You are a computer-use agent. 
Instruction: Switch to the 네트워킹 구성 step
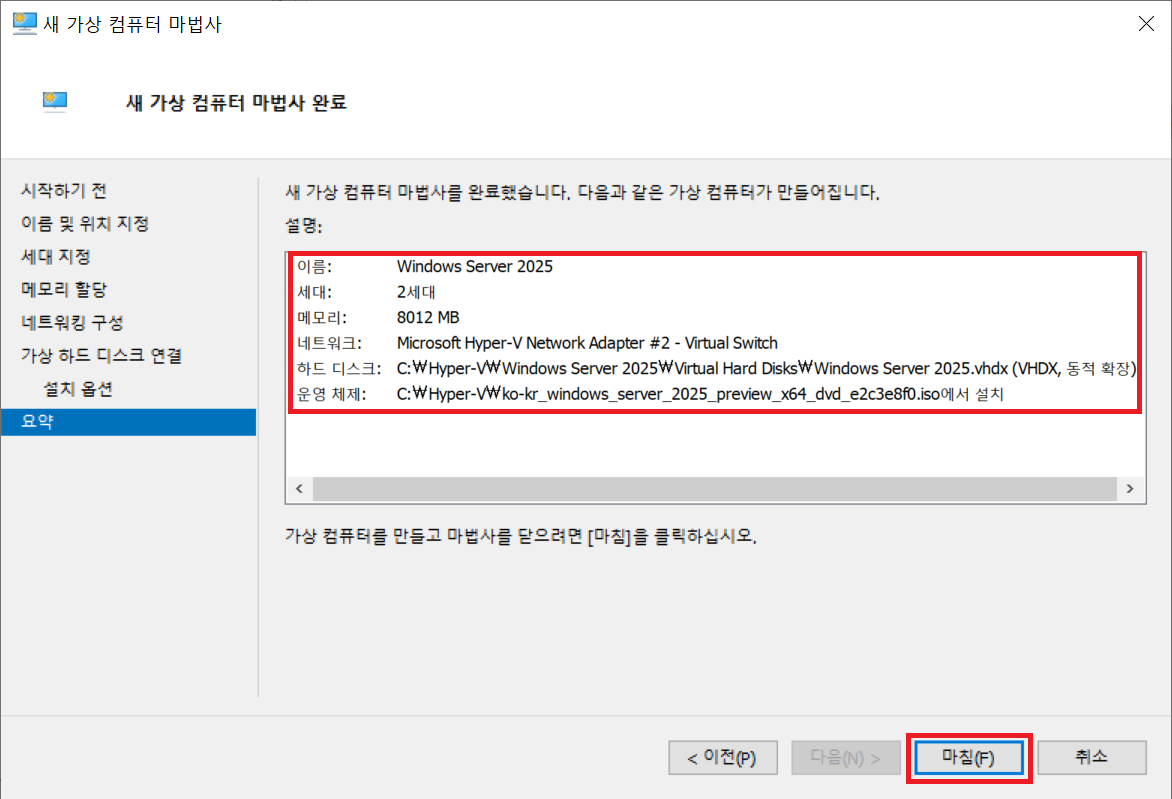(72, 322)
